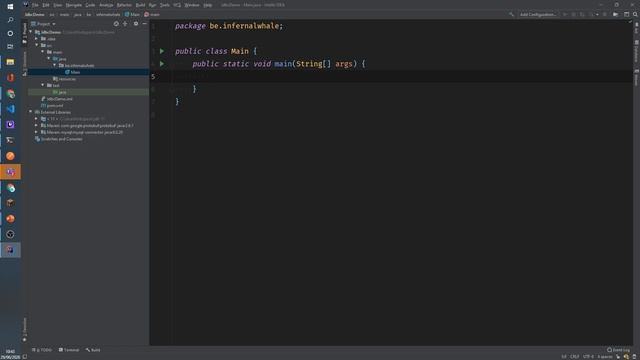Open the Favorites tool window stripe button

pyautogui.click(x=24, y=330)
